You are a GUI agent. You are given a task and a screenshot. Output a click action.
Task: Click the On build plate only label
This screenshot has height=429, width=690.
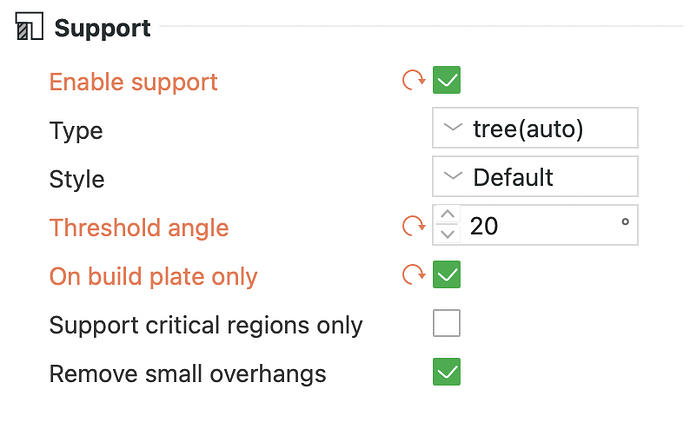pyautogui.click(x=153, y=277)
